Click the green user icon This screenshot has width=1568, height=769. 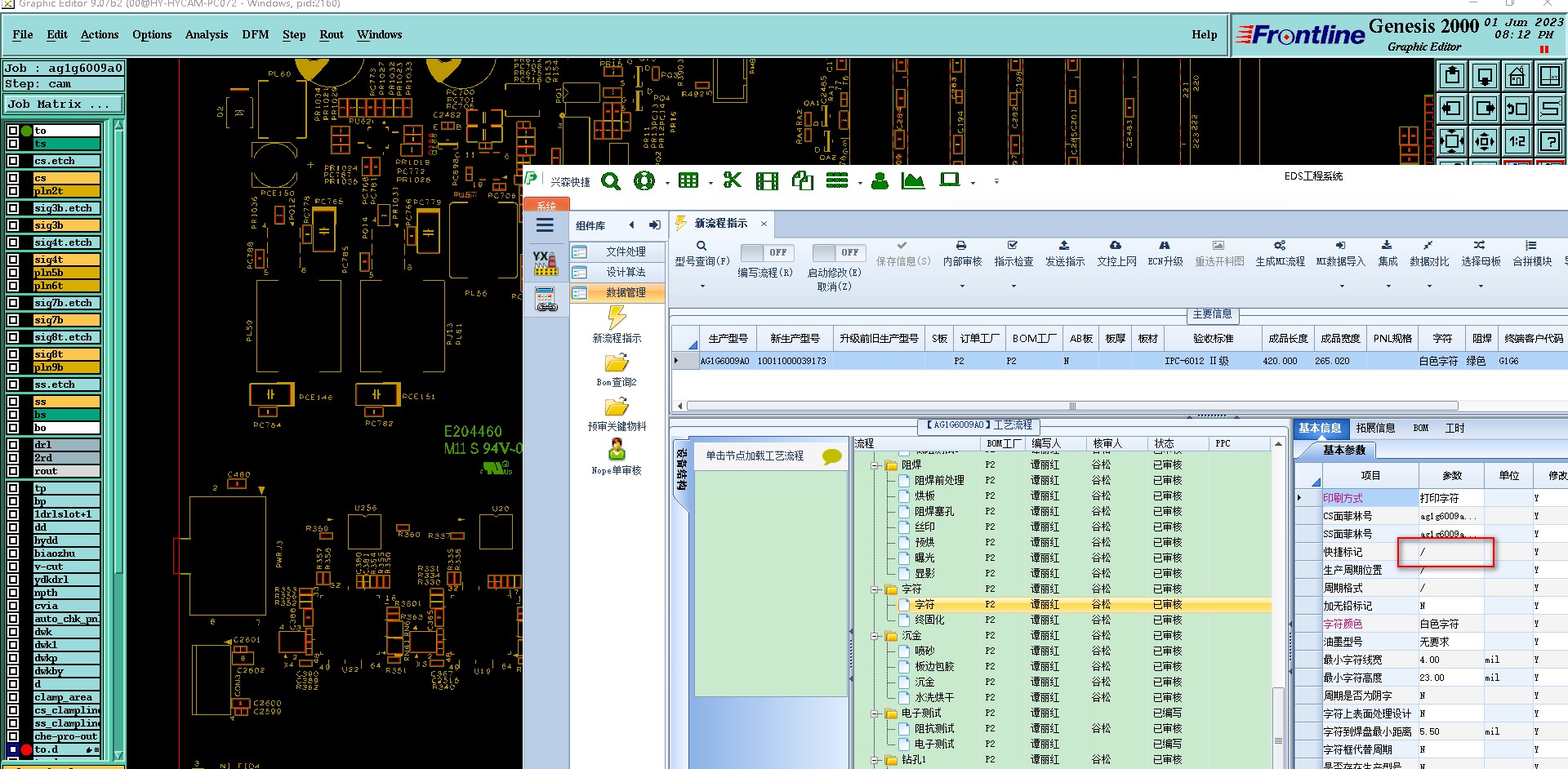(880, 181)
